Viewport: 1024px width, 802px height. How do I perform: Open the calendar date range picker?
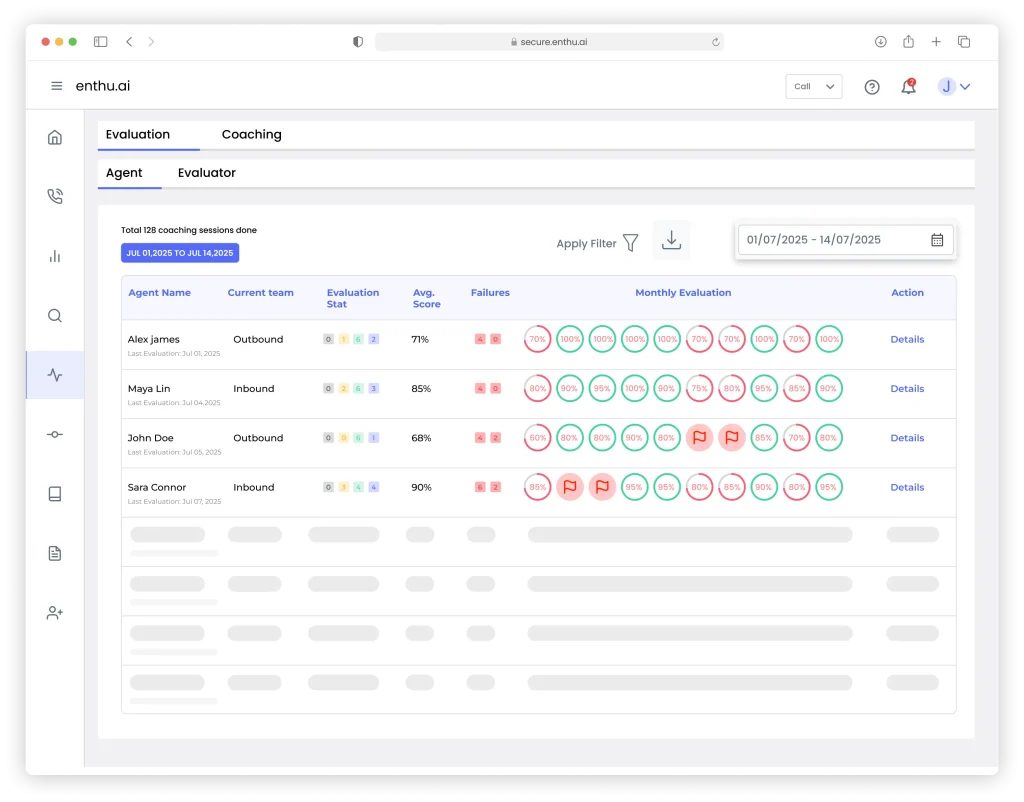tap(936, 239)
